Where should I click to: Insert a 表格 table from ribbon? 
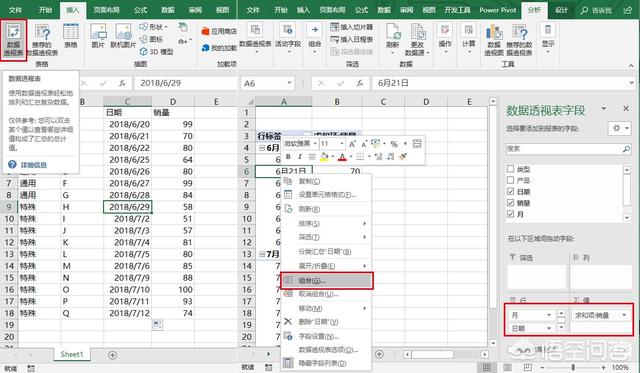tap(71, 36)
